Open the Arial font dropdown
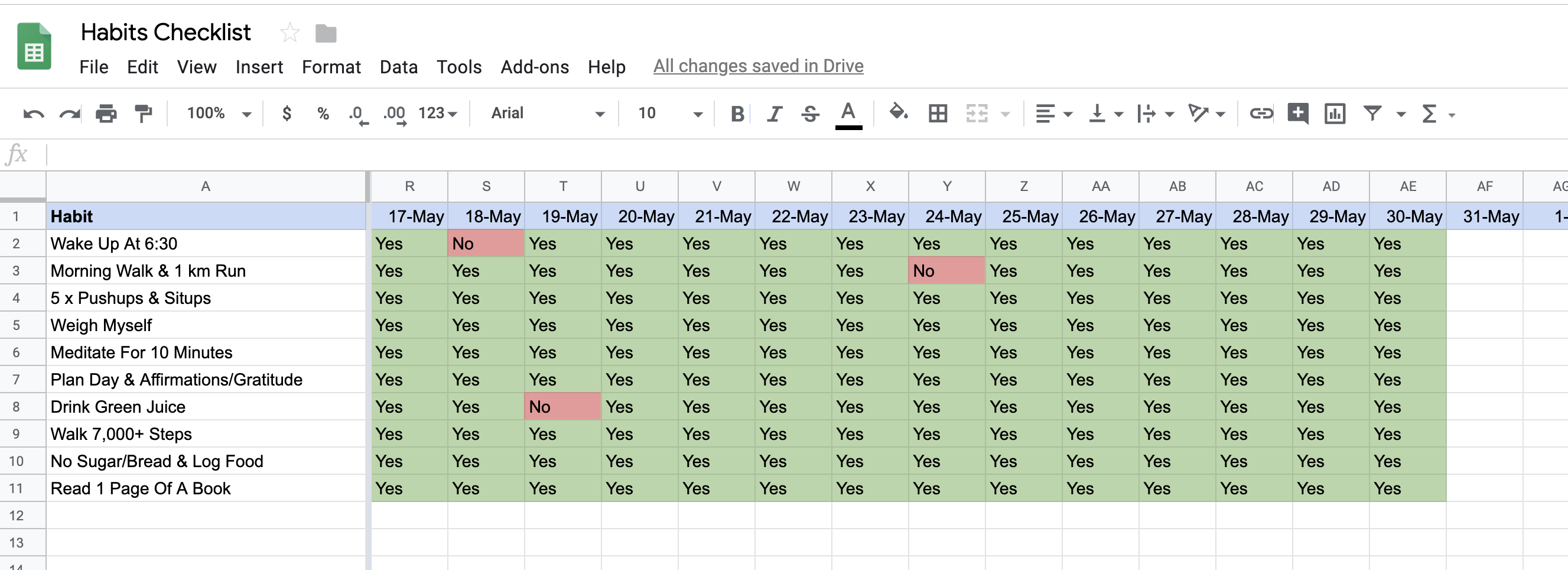 pos(548,114)
